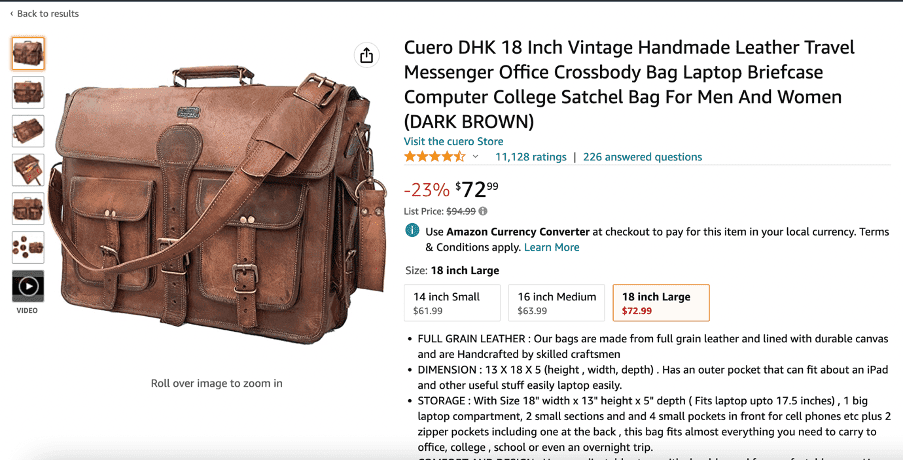Open 226 answered questions
The width and height of the screenshot is (904, 460).
642,157
